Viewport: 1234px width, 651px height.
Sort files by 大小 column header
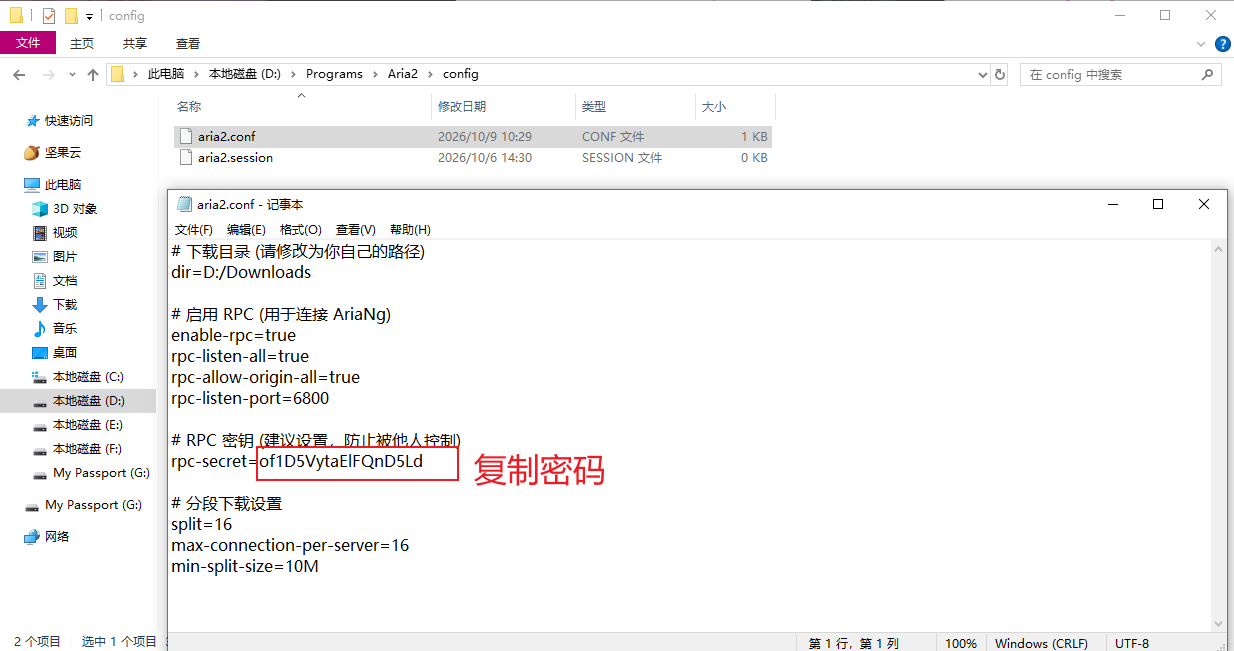tap(734, 106)
